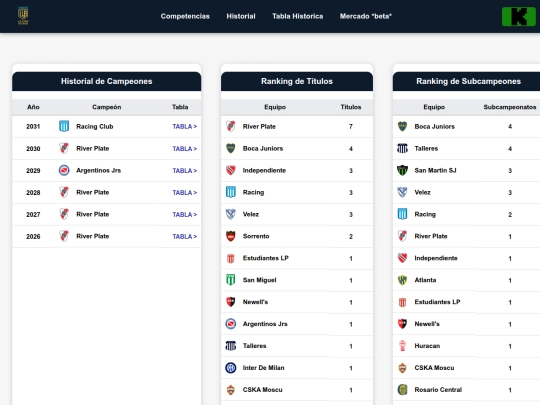Select San Miguel team name
The image size is (540, 405).
tap(259, 280)
